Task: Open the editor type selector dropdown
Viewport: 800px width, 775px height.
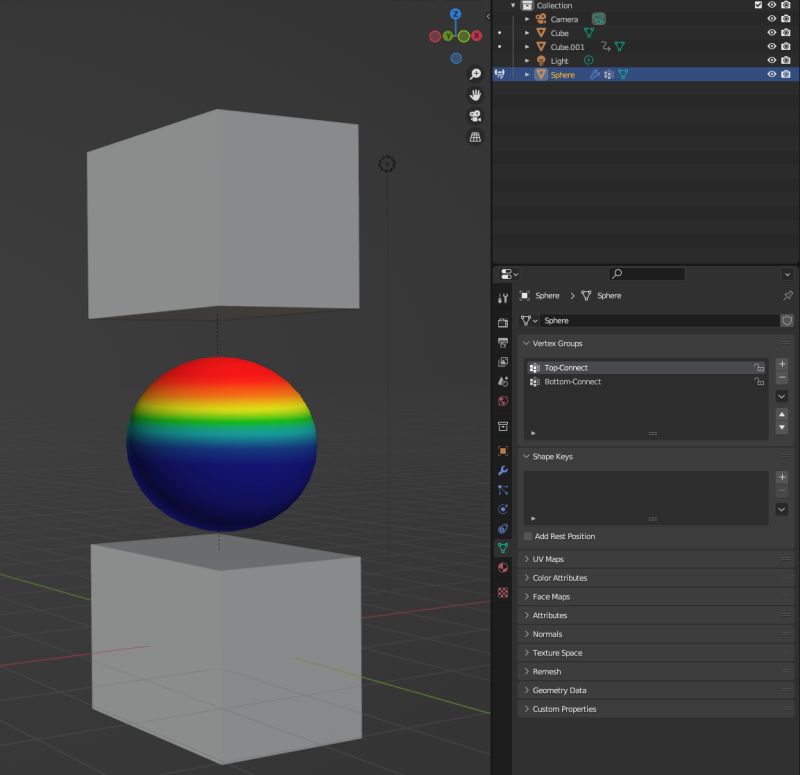Action: coord(503,273)
